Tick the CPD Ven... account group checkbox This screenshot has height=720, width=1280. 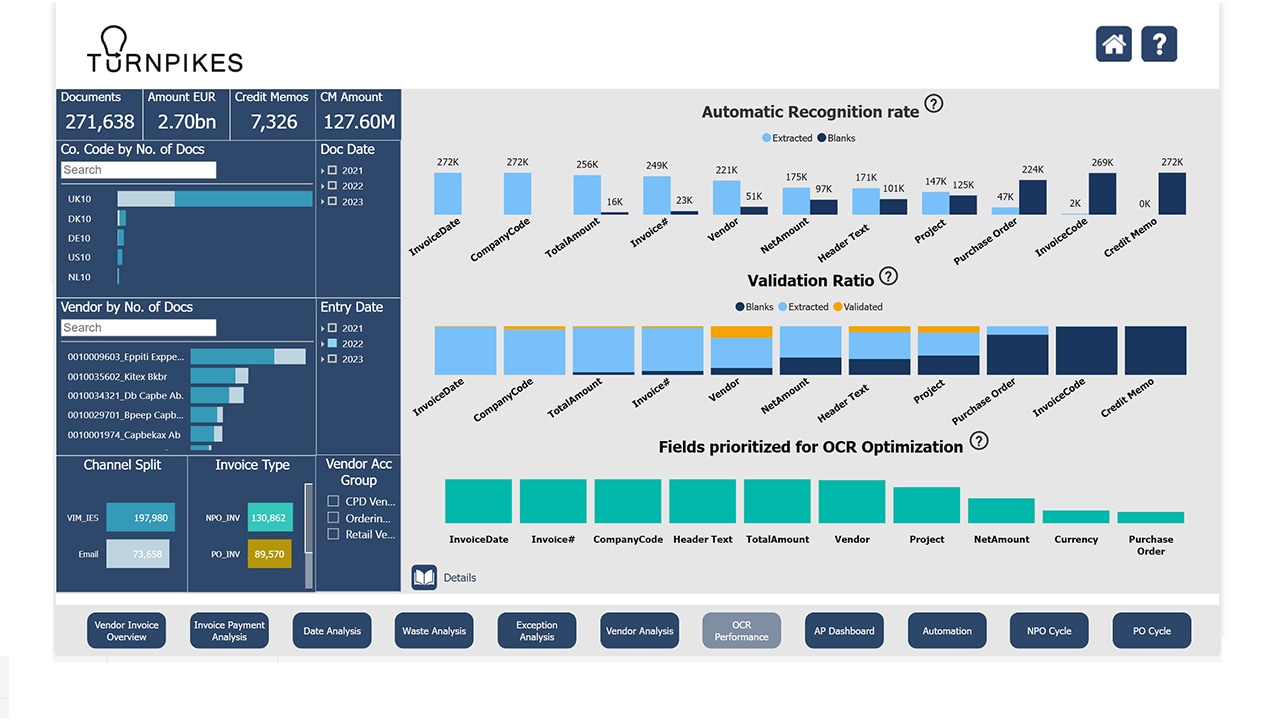(334, 501)
